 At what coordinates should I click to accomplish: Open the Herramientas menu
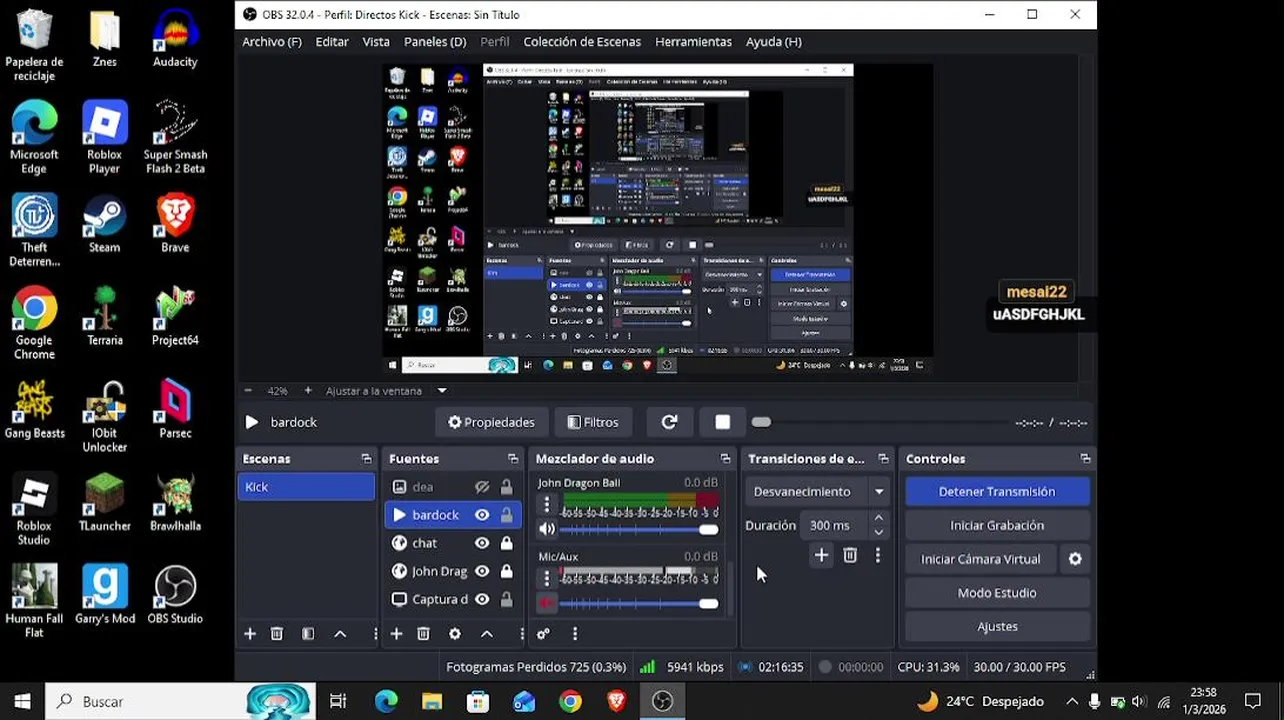[x=694, y=42]
